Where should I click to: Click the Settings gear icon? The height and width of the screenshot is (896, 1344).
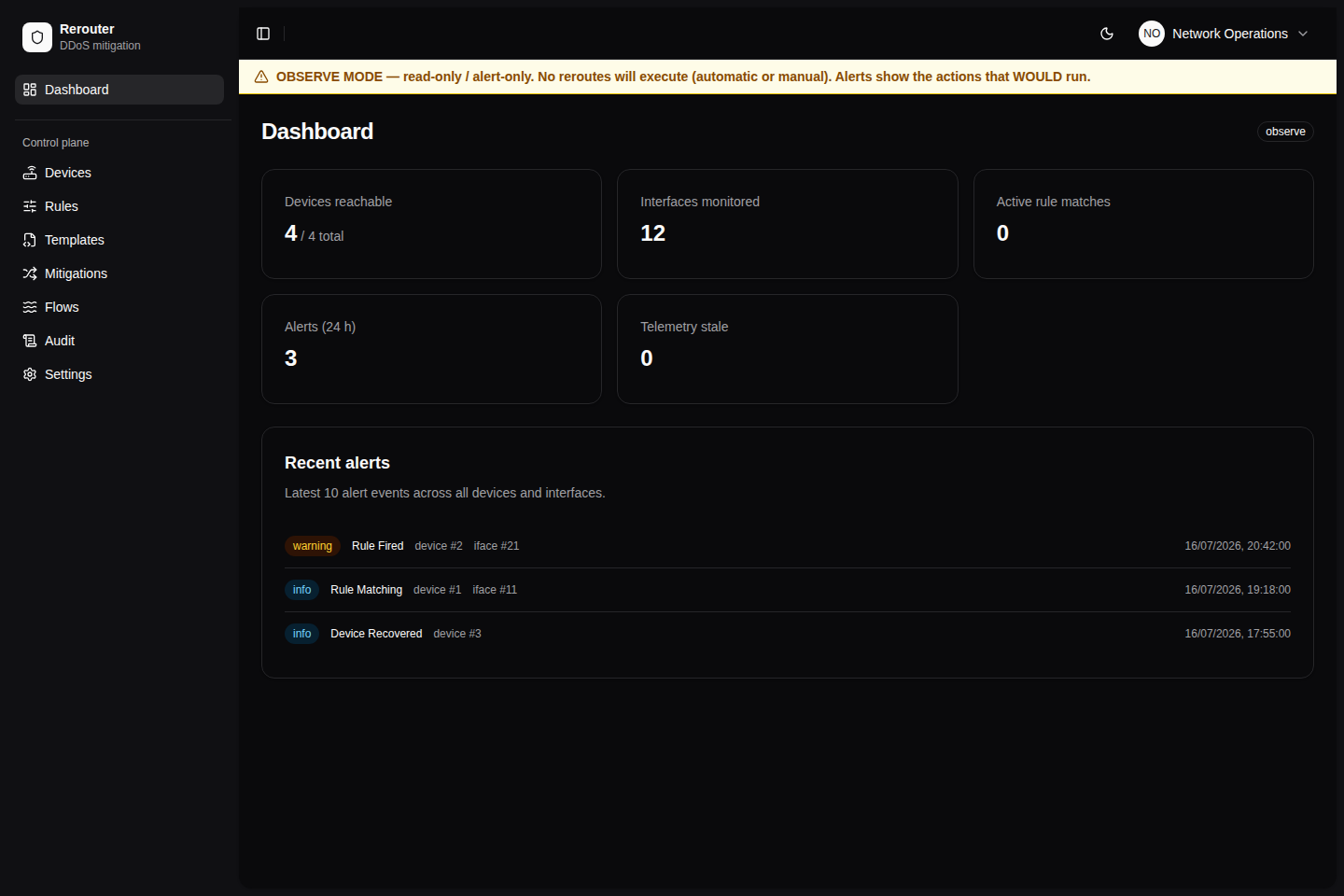30,374
